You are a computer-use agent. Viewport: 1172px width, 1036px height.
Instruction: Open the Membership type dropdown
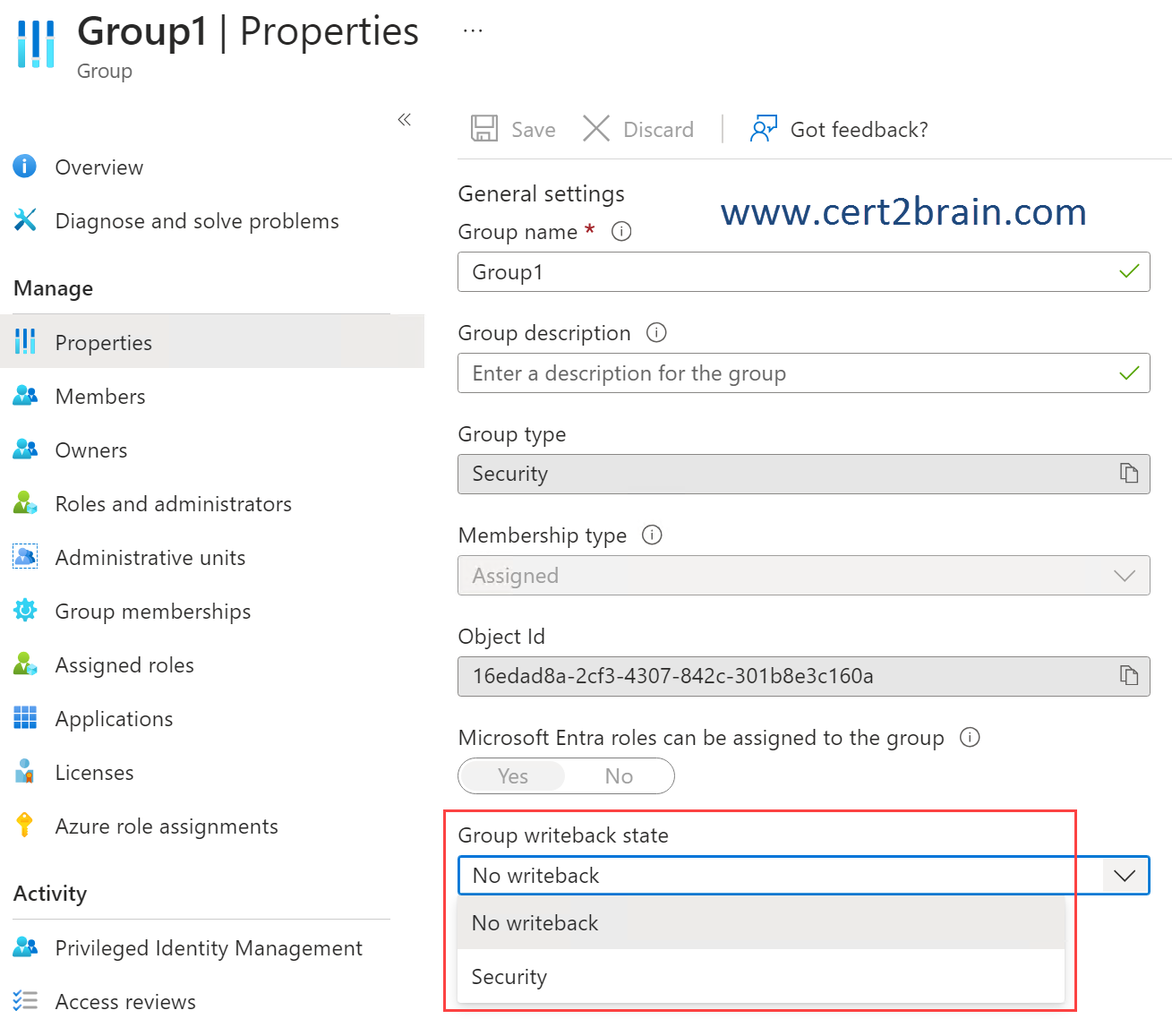(x=1124, y=575)
